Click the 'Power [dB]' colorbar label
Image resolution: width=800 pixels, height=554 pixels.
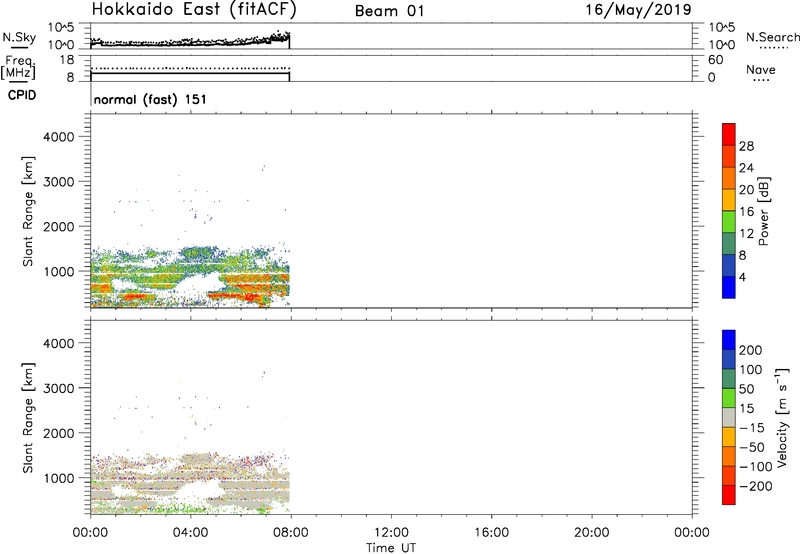pyautogui.click(x=763, y=211)
